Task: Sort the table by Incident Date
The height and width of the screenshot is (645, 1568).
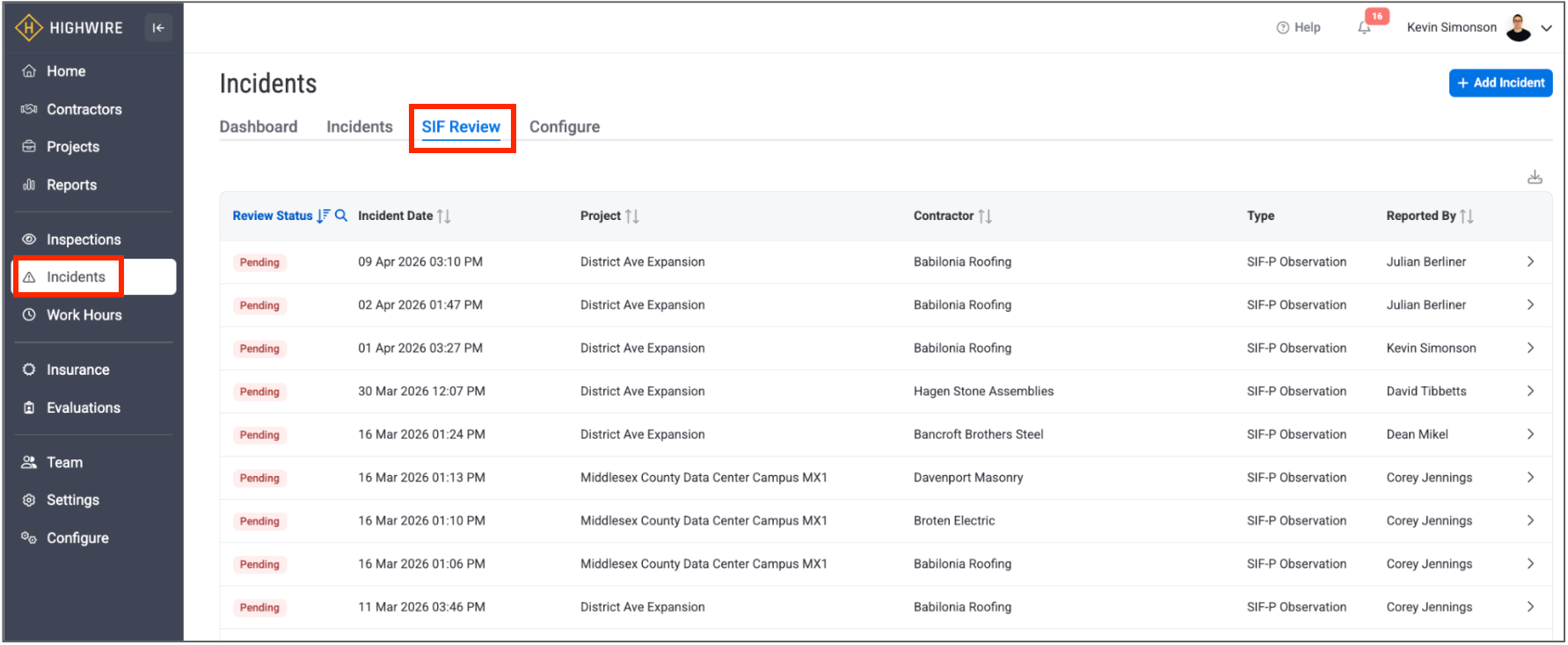Action: point(443,216)
